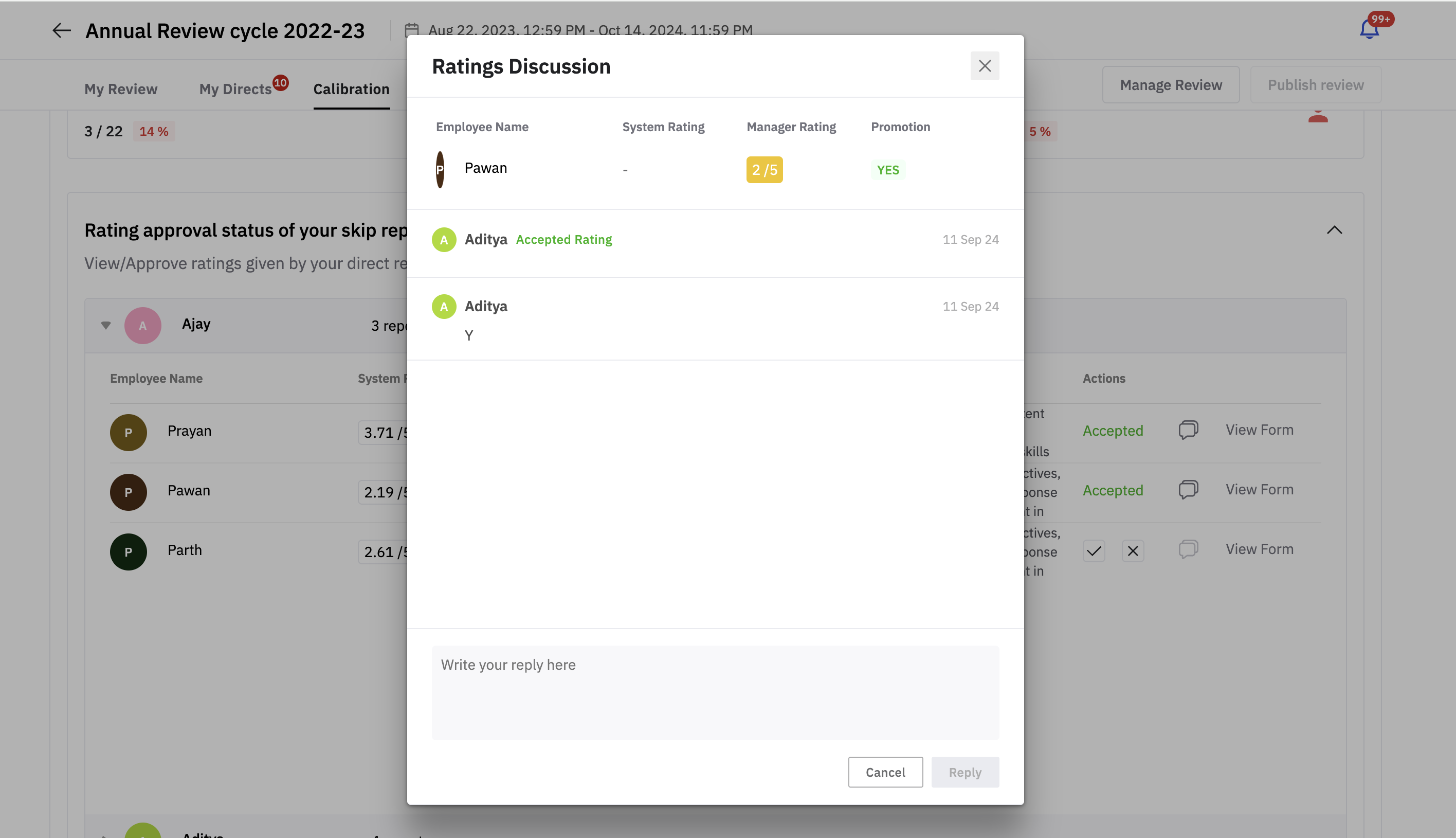This screenshot has width=1456, height=838.
Task: Open the discussion icon for Parth
Action: [1188, 549]
